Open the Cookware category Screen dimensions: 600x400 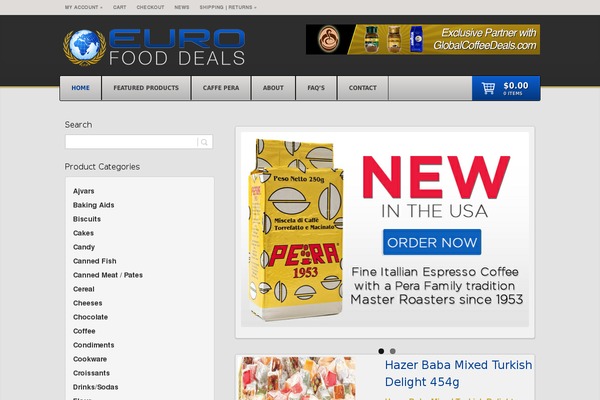[x=90, y=359]
